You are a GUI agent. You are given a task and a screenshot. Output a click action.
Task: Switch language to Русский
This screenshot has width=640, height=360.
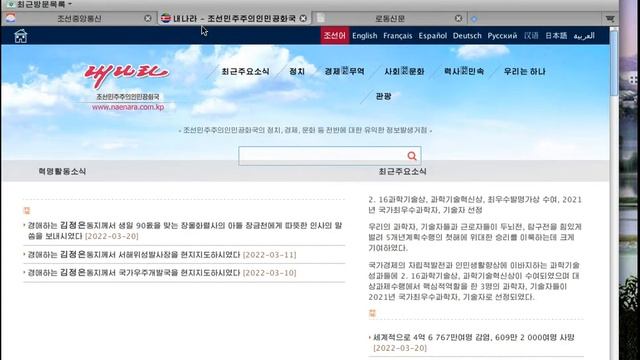[502, 36]
